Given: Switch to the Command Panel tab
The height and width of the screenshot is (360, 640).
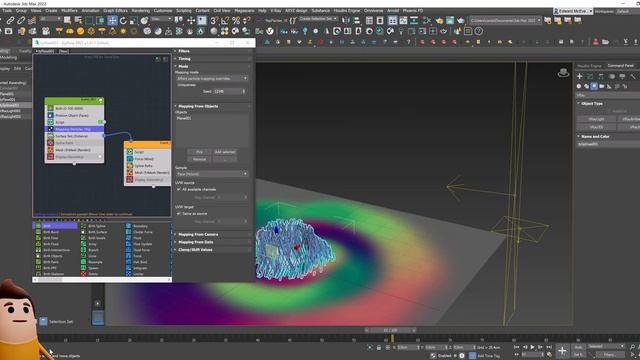Looking at the screenshot, I should click(620, 66).
